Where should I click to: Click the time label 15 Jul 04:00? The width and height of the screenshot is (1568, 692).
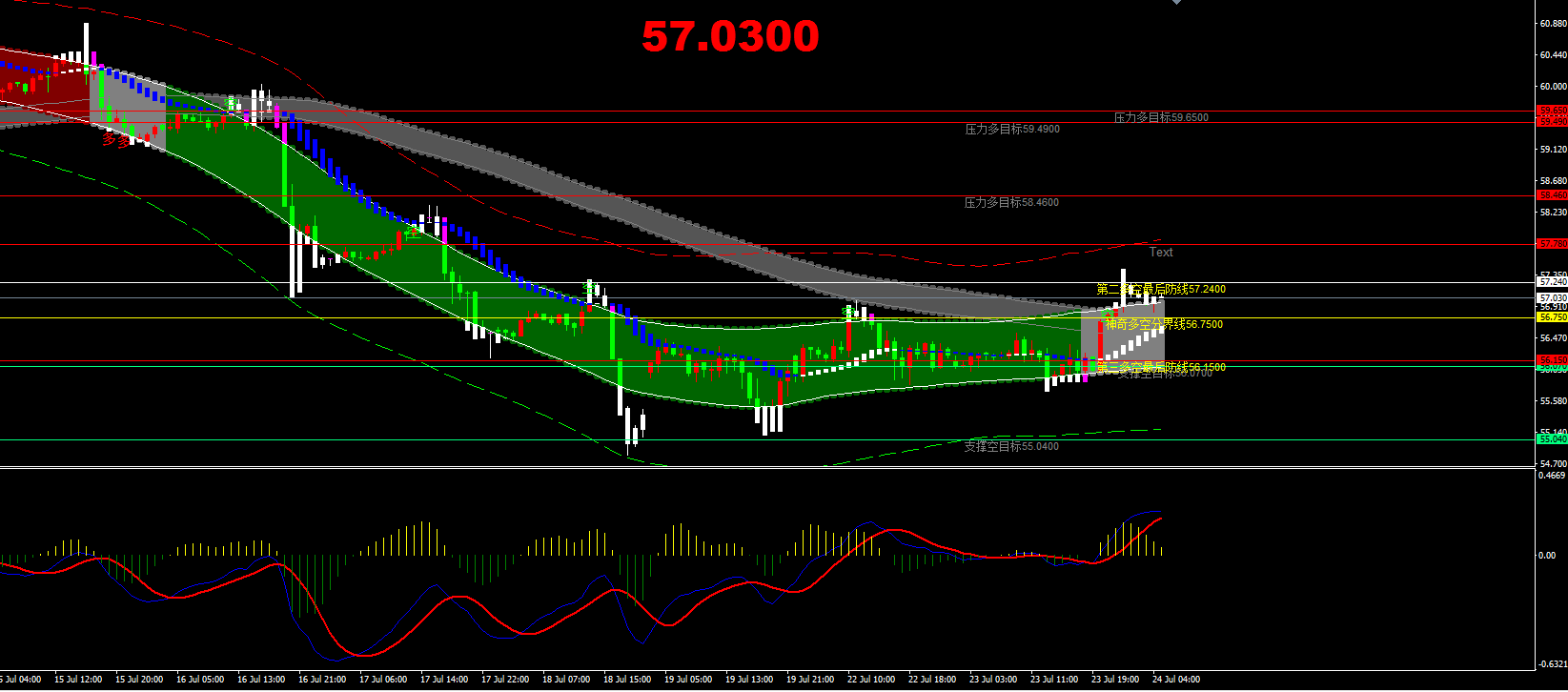[20, 681]
